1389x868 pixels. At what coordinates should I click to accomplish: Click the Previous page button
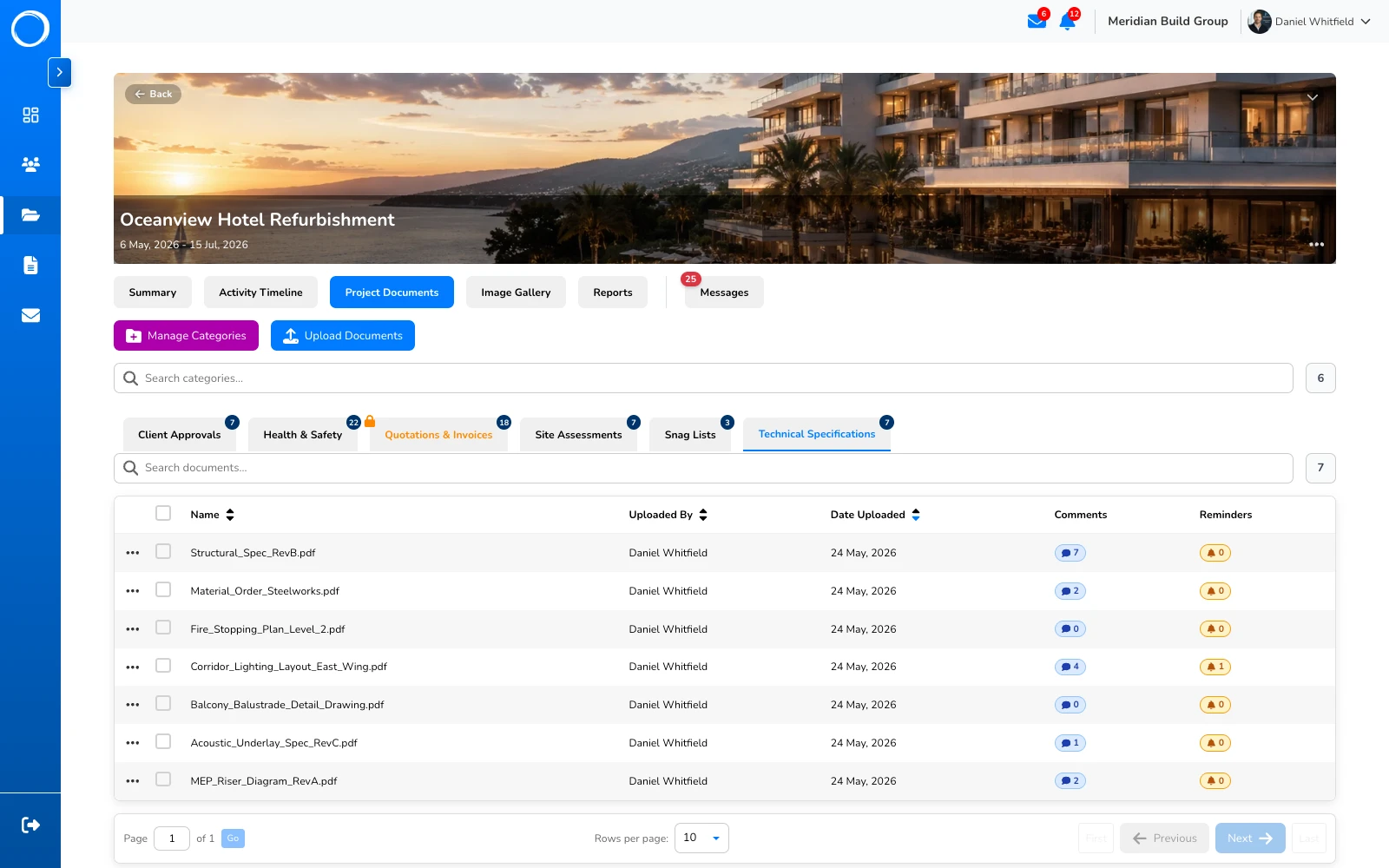pyautogui.click(x=1164, y=838)
